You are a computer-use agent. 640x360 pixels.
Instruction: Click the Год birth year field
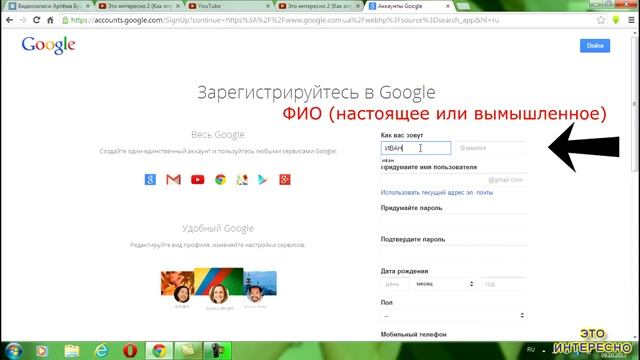click(x=504, y=284)
